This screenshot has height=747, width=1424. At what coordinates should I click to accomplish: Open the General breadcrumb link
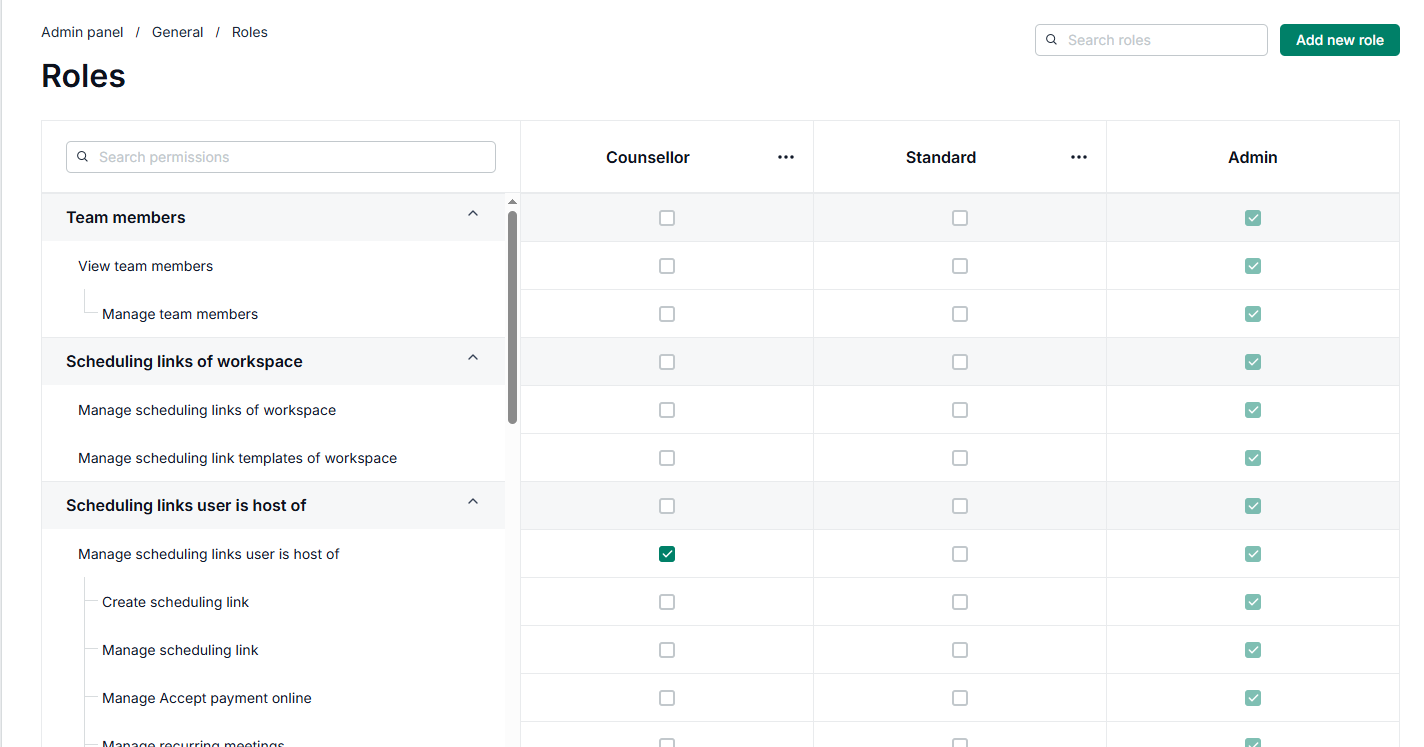178,32
